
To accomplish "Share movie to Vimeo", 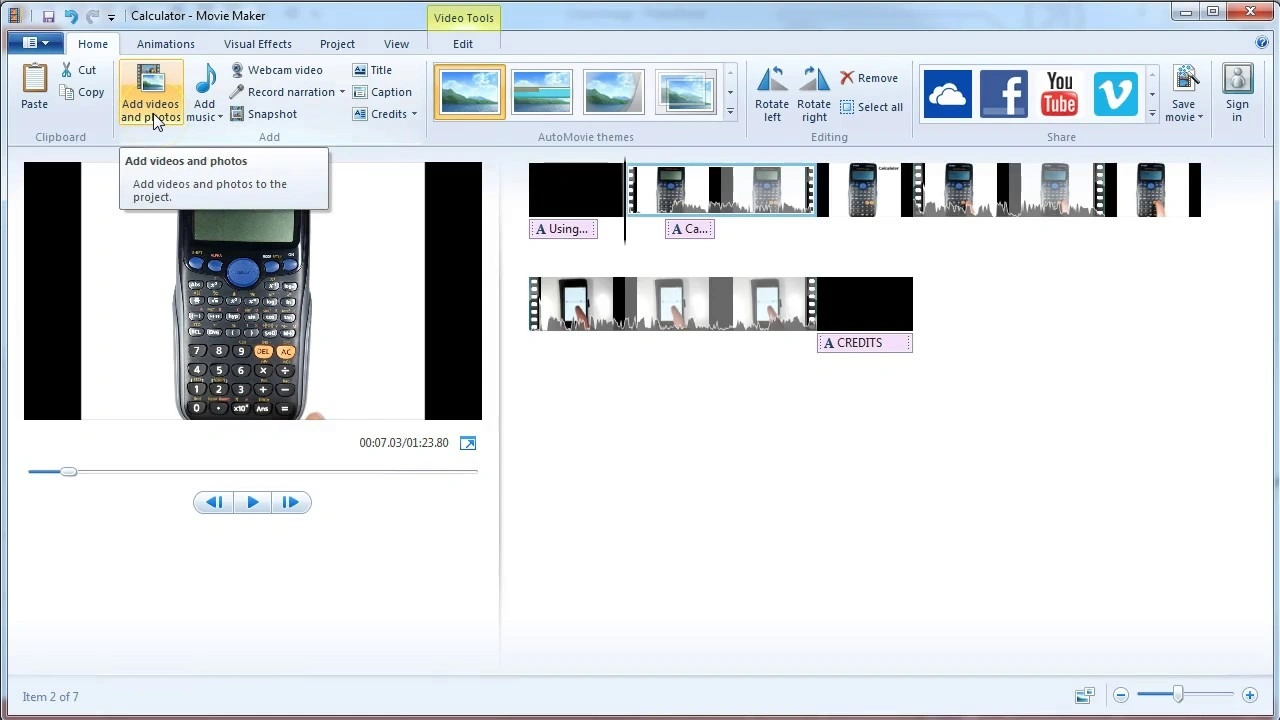I will click(x=1115, y=94).
